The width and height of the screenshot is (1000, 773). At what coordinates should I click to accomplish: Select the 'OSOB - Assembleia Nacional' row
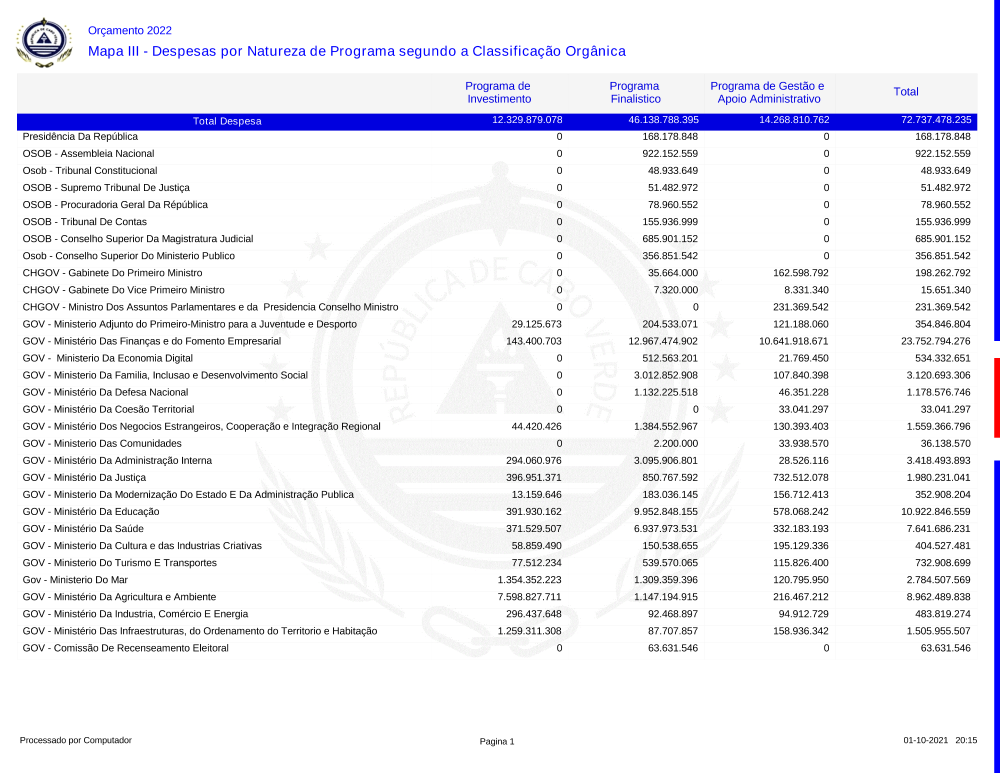[88, 154]
